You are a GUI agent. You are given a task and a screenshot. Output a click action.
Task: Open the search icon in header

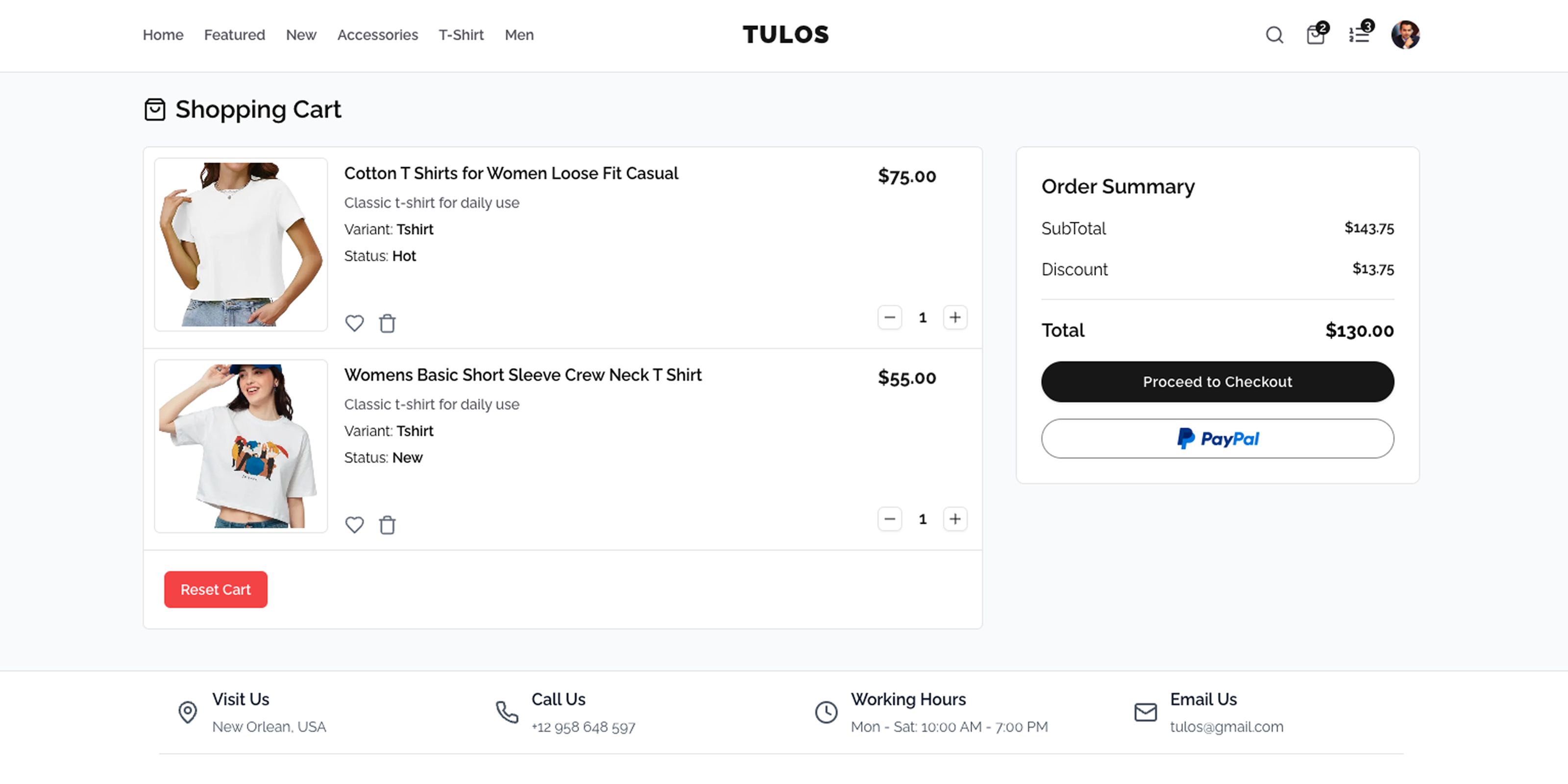pyautogui.click(x=1274, y=35)
